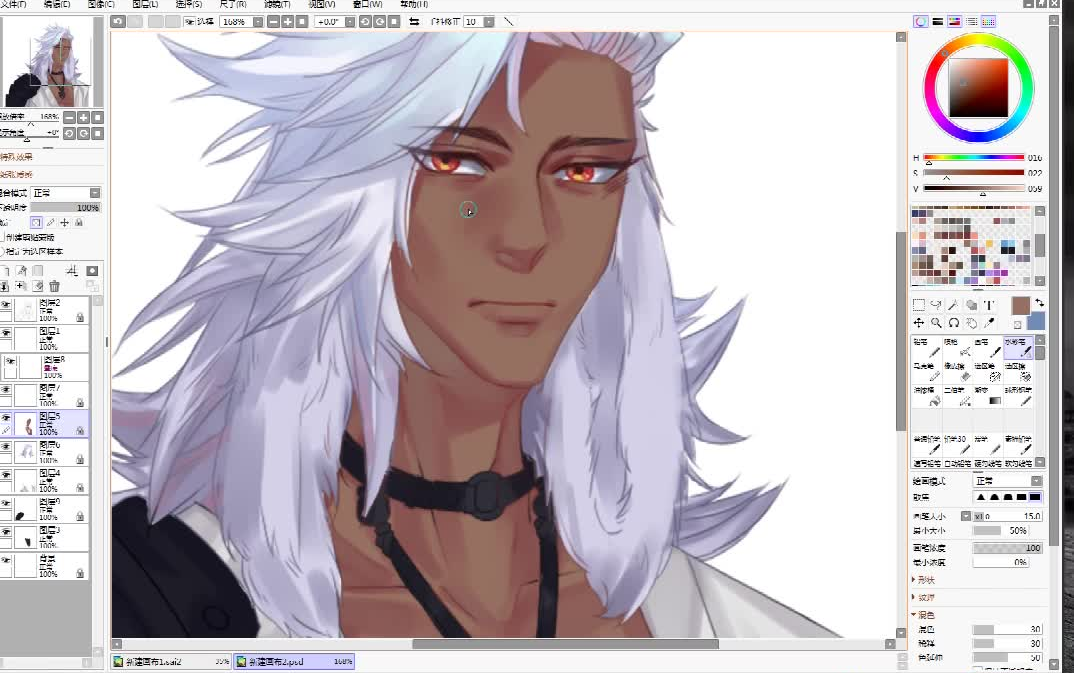Toggle the HSV slider panel icon
1074x673 pixels.
[955, 22]
